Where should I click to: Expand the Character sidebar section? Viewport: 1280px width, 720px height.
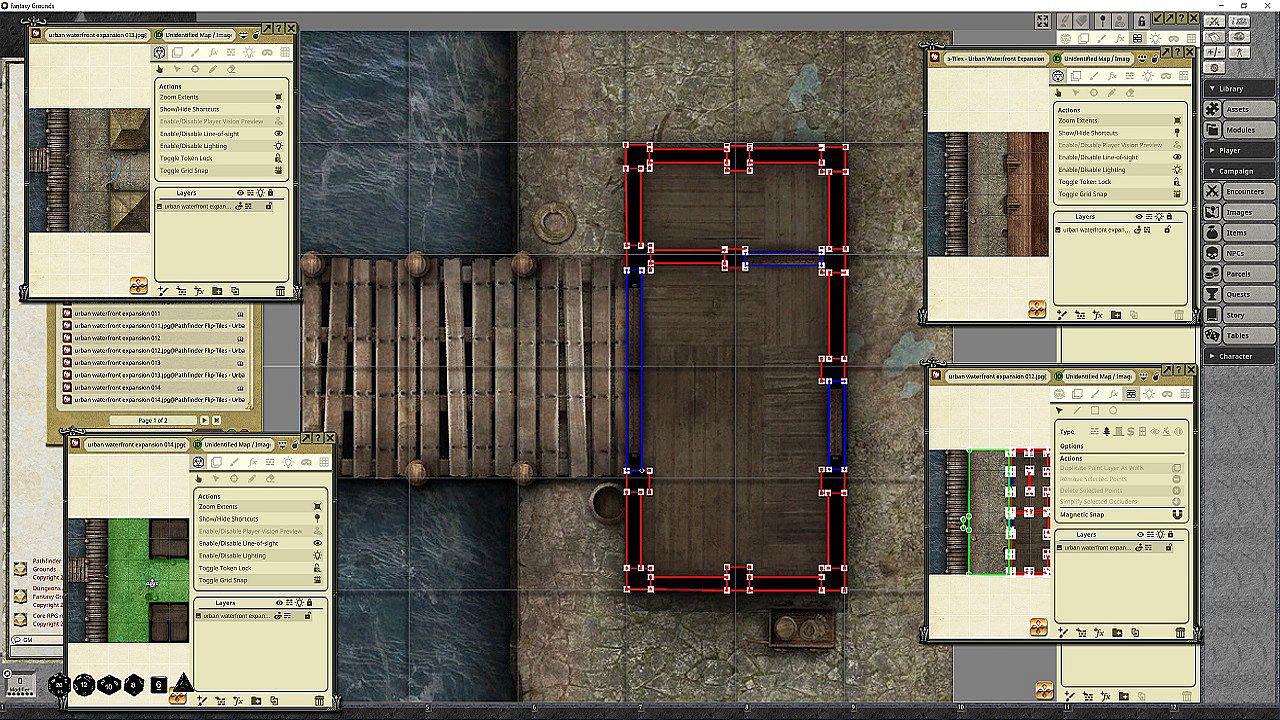(1239, 356)
